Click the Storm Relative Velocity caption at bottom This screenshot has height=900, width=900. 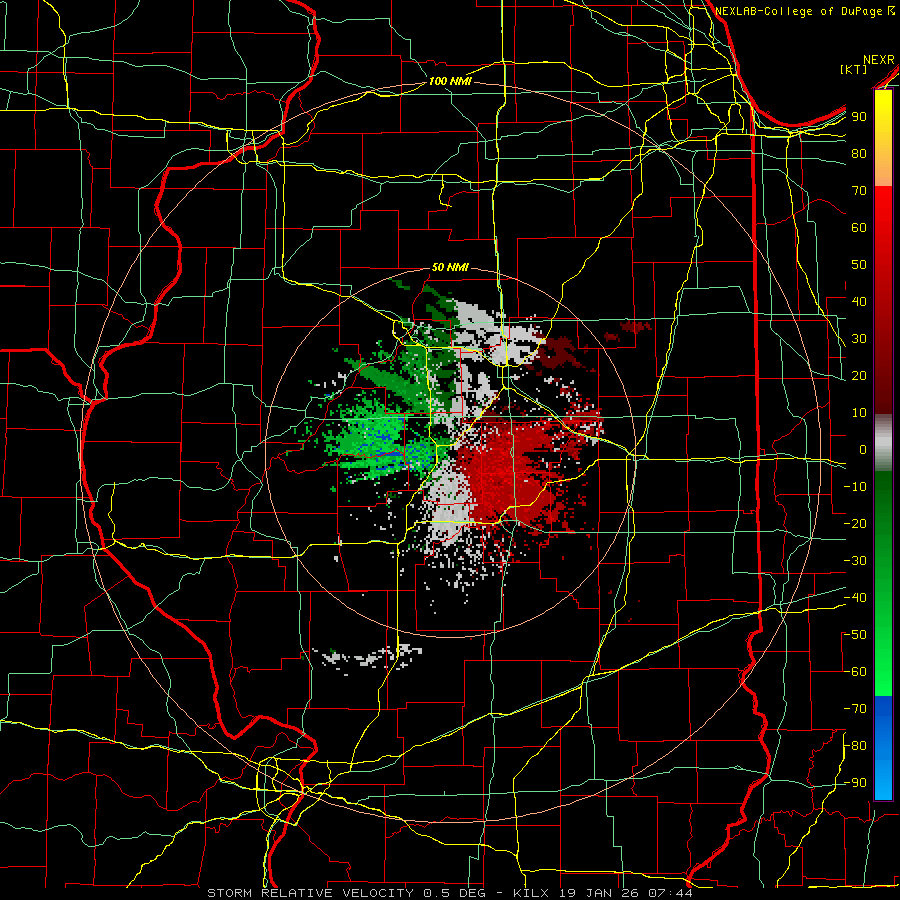[449, 893]
